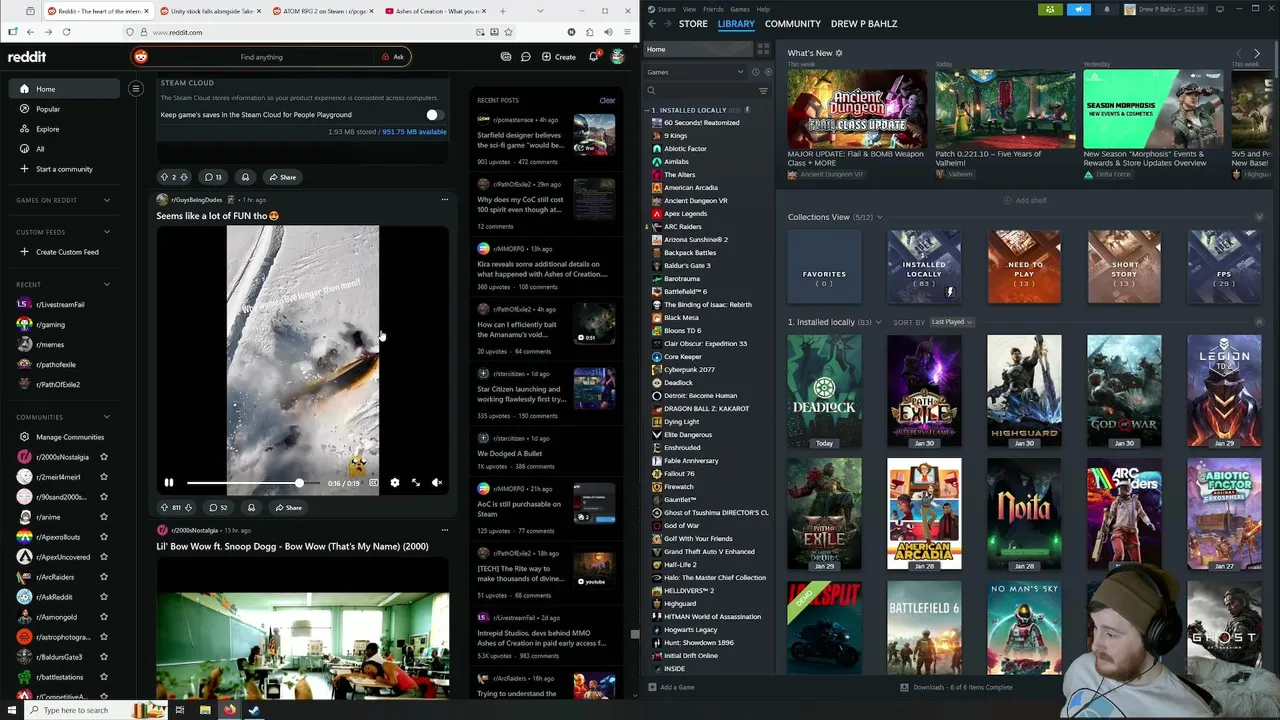
Task: Collapse the Communities section
Action: point(107,417)
